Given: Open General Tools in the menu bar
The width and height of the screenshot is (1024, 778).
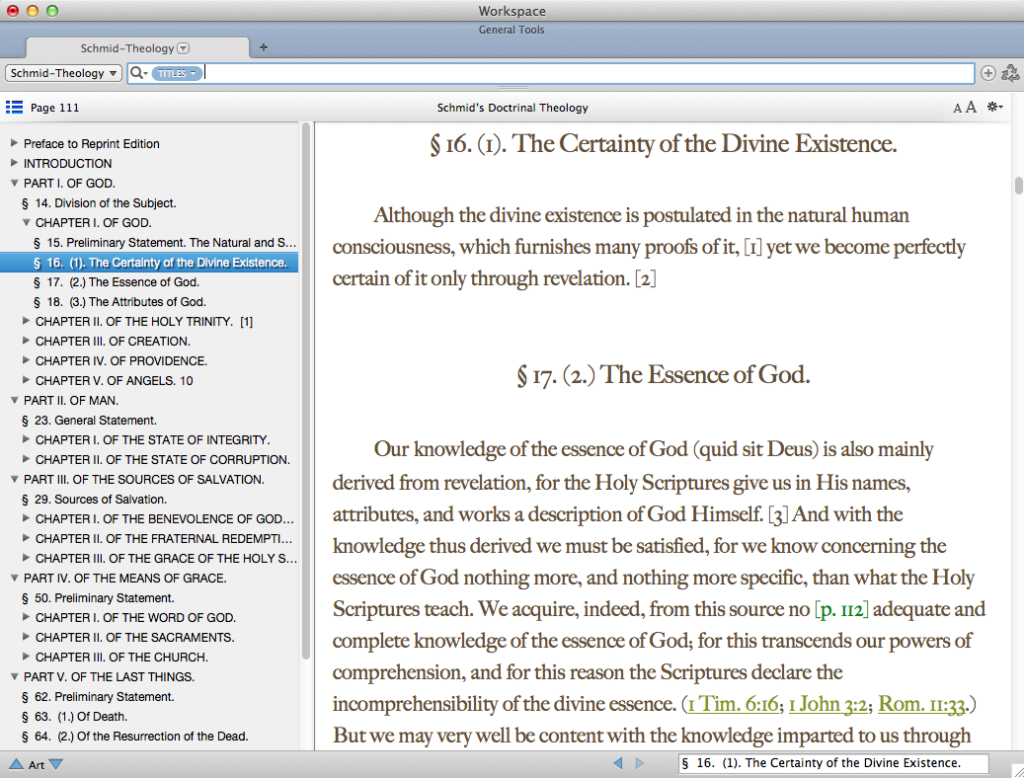Looking at the screenshot, I should point(512,29).
